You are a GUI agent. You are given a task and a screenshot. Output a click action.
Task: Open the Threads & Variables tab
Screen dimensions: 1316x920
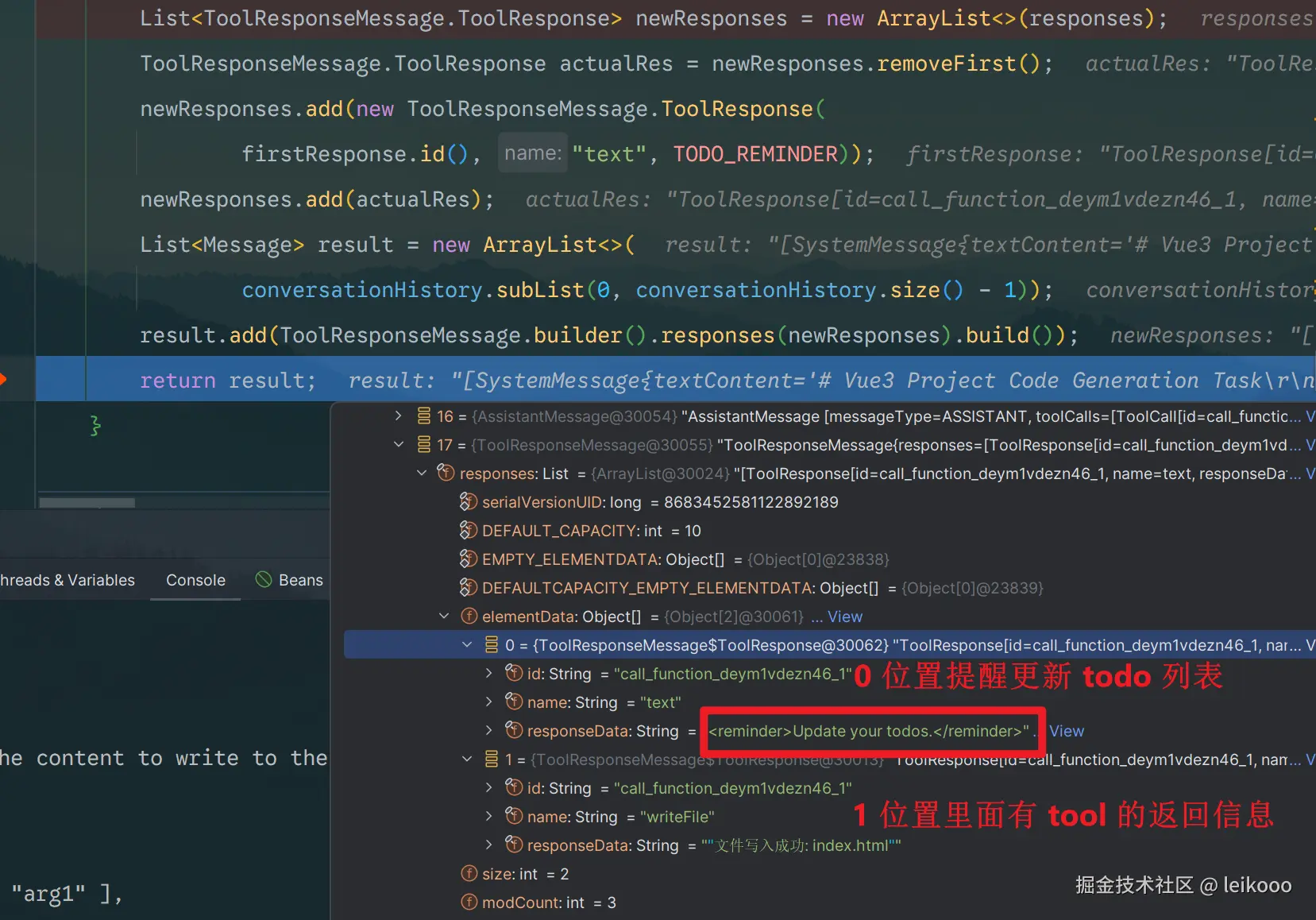67,580
